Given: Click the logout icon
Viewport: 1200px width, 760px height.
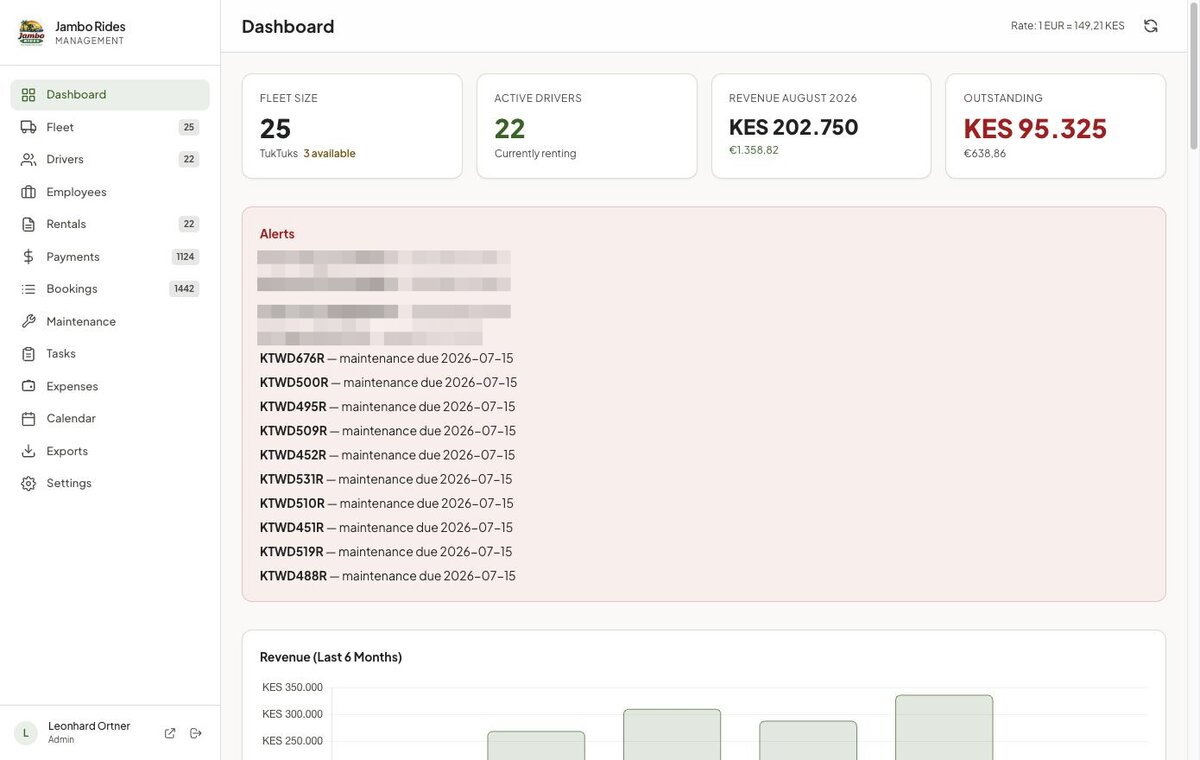Looking at the screenshot, I should click(x=195, y=733).
